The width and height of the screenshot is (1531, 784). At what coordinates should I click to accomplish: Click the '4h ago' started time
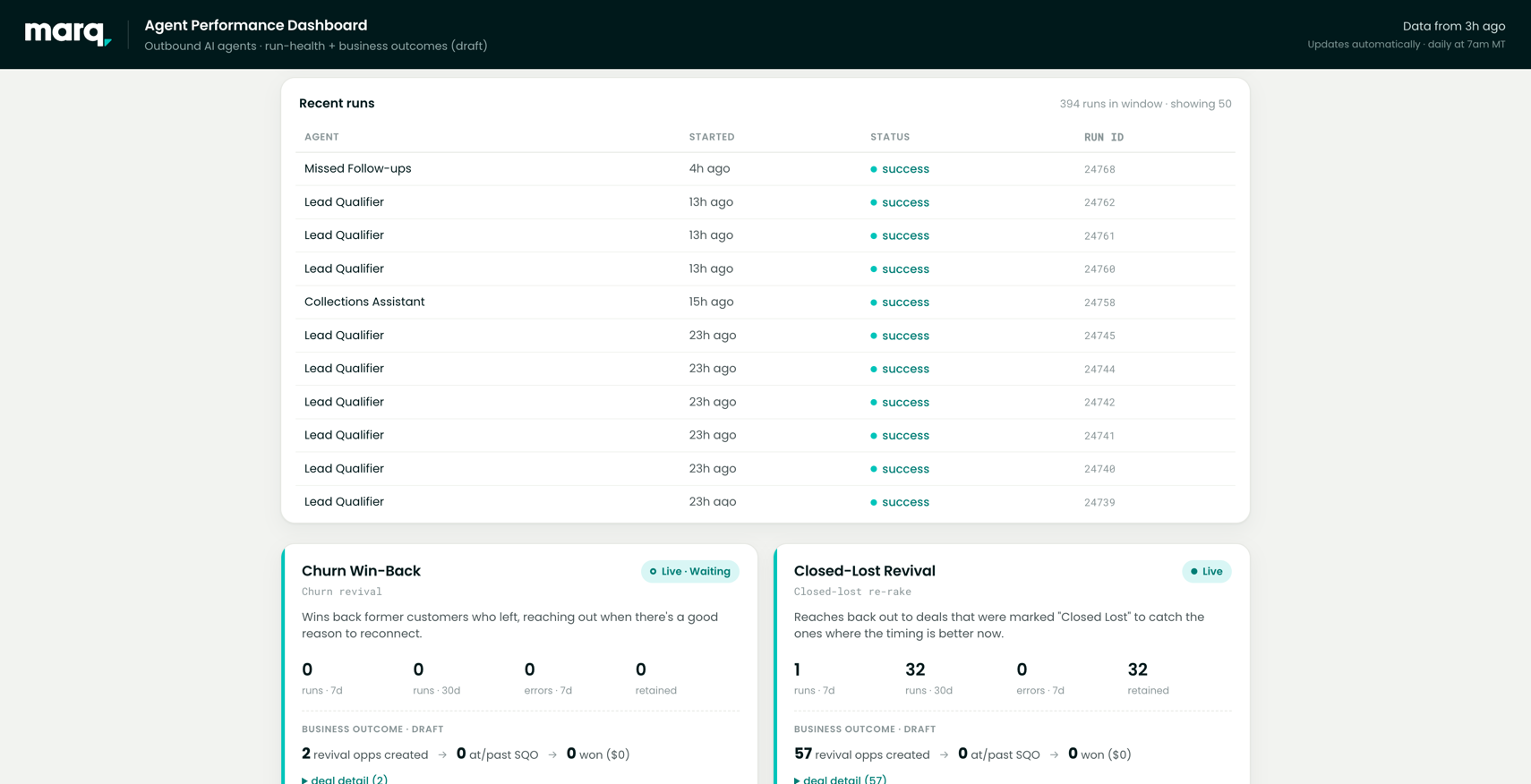coord(709,168)
